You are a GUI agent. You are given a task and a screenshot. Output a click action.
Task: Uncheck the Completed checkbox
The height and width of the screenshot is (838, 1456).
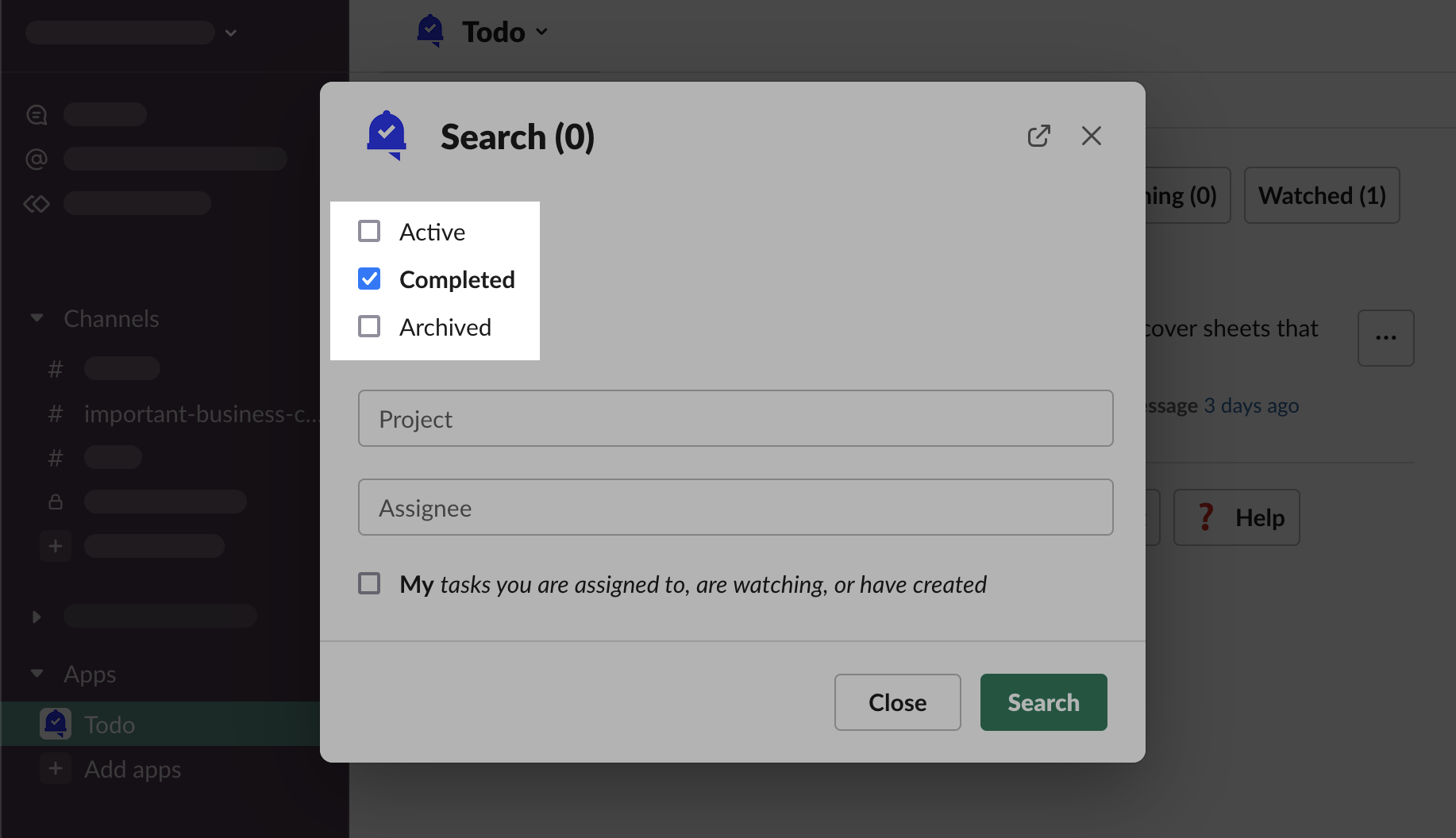tap(369, 279)
